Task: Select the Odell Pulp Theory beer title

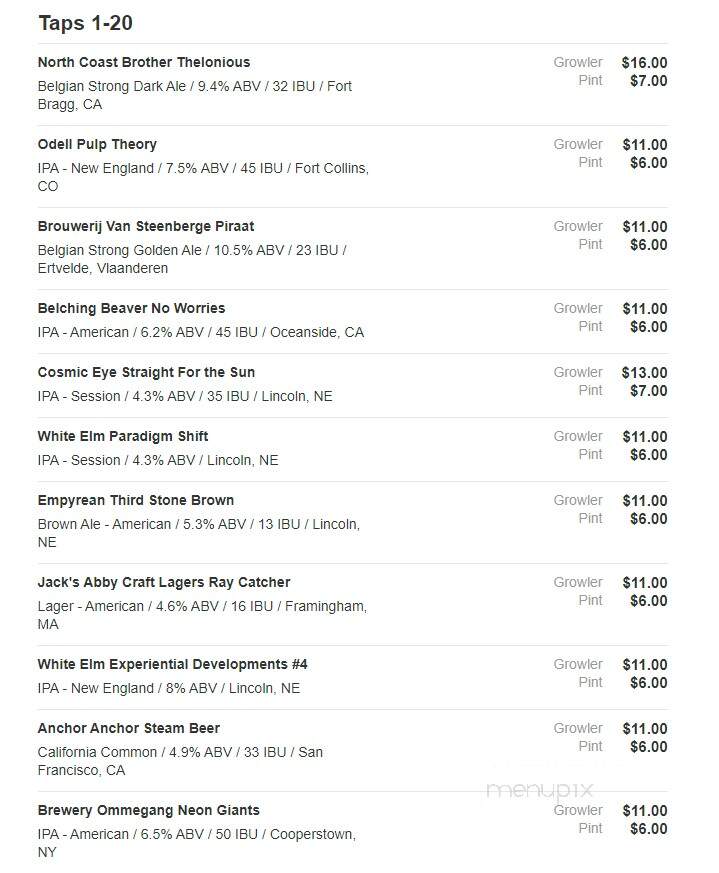Action: pyautogui.click(x=97, y=144)
